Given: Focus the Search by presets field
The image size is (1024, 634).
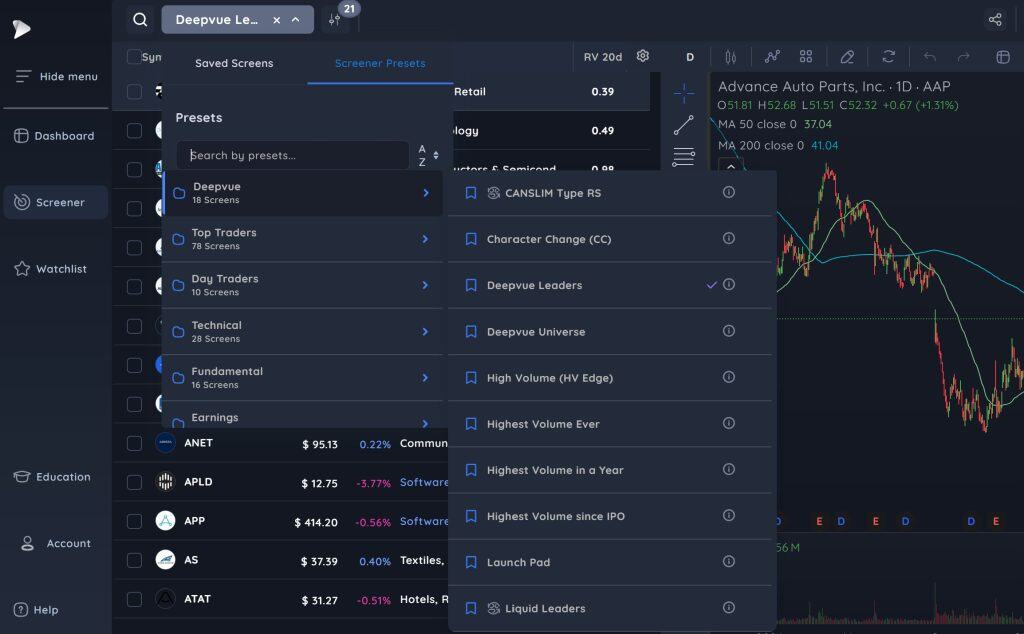Looking at the screenshot, I should (293, 155).
